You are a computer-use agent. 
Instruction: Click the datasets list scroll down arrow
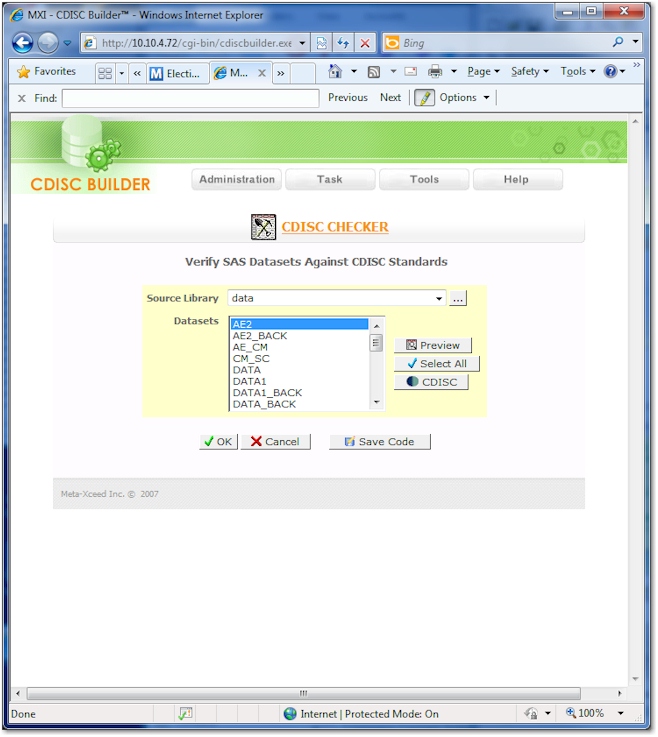tap(376, 402)
